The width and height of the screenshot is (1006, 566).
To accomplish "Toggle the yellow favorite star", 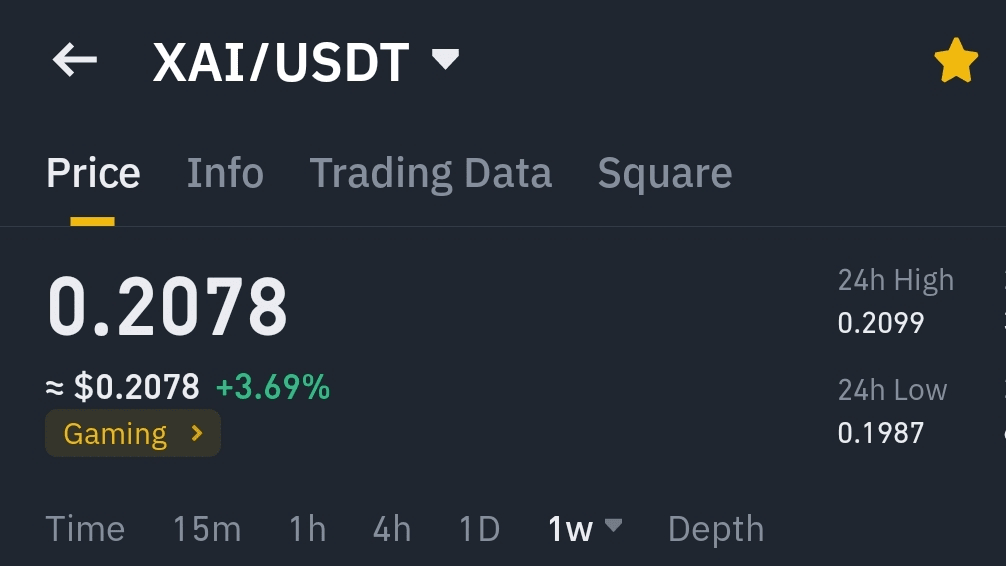I will [955, 61].
